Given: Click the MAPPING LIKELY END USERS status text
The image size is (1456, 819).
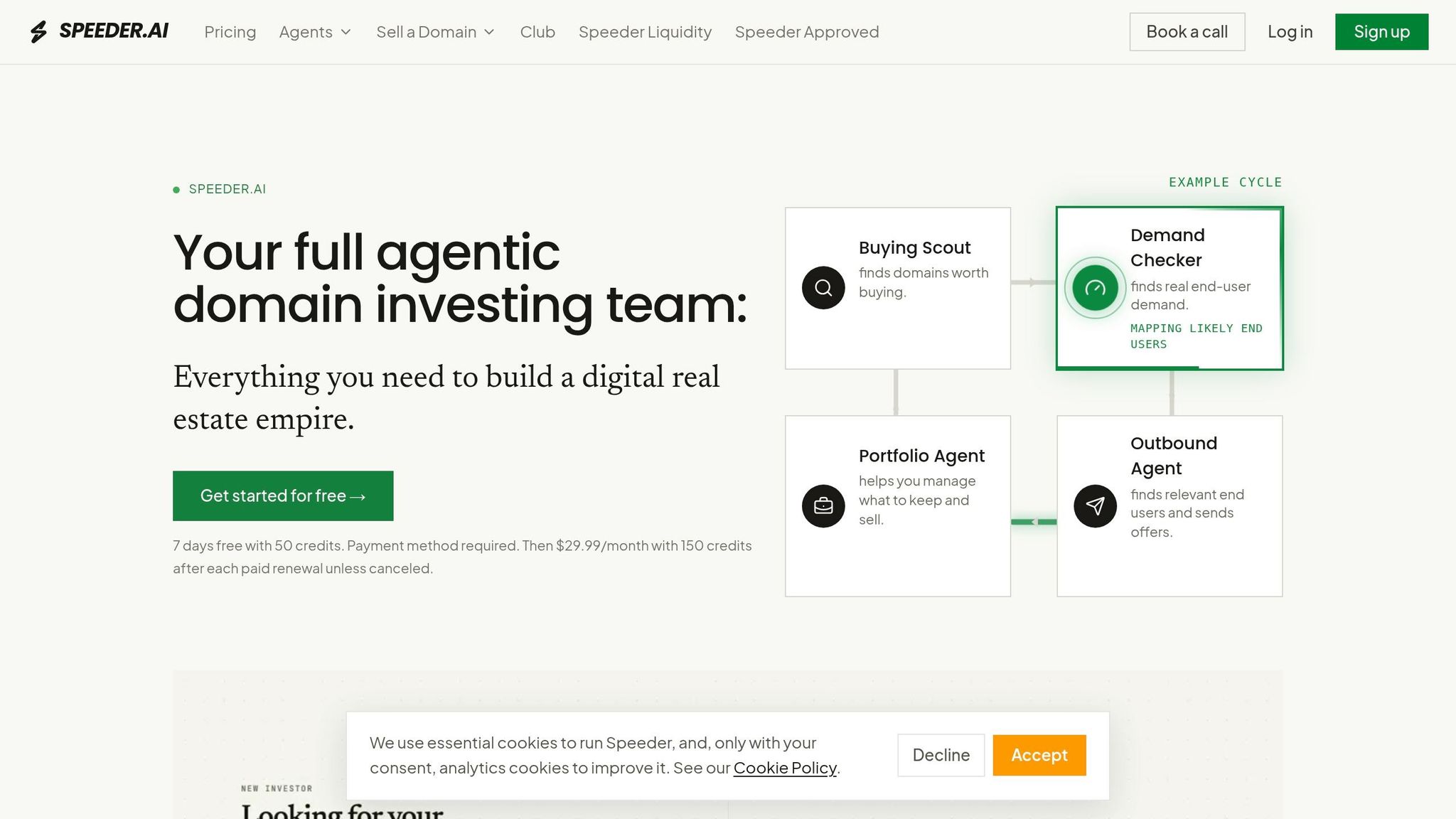Looking at the screenshot, I should click(1197, 336).
